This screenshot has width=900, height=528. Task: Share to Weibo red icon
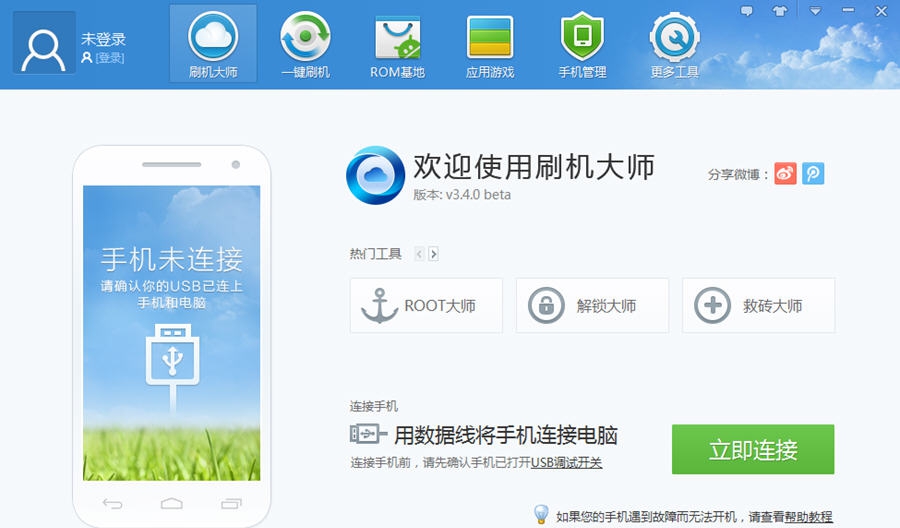click(785, 173)
